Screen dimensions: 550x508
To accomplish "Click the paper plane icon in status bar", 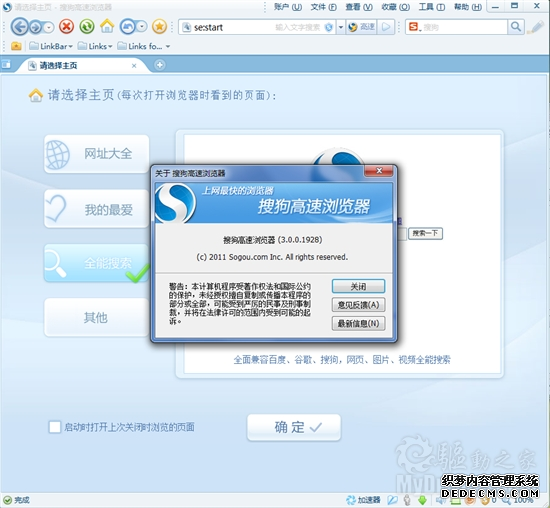I will (393, 500).
